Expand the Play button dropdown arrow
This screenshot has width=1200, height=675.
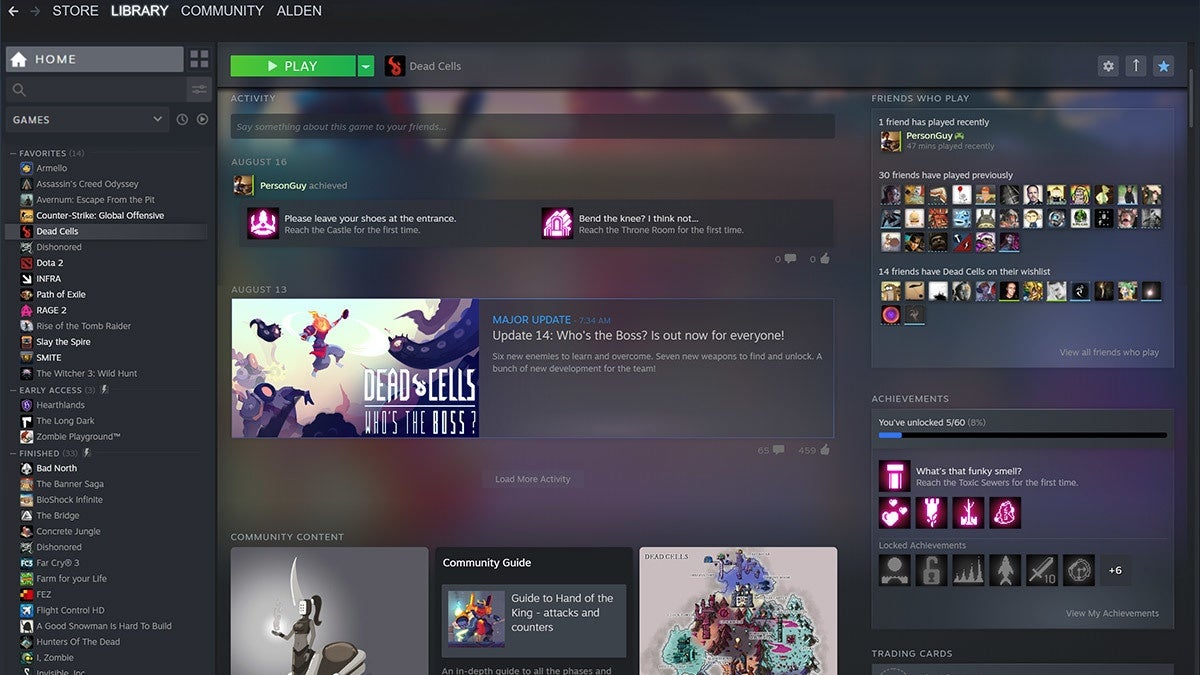366,65
